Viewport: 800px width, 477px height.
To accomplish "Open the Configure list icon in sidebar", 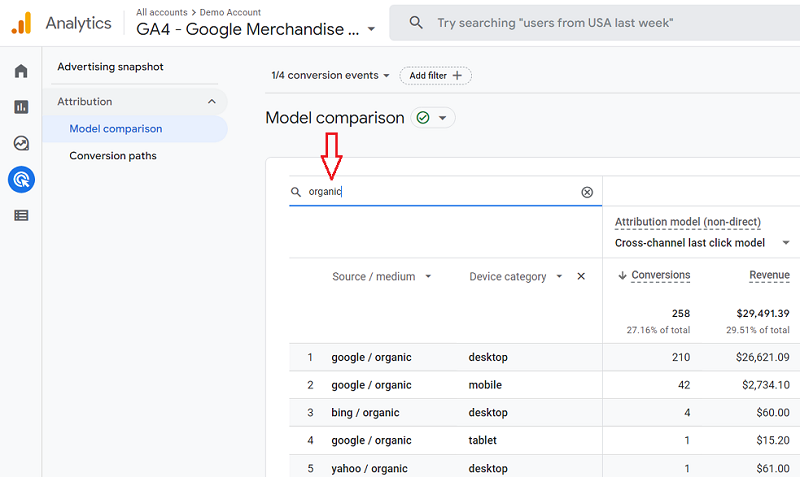I will (x=21, y=215).
